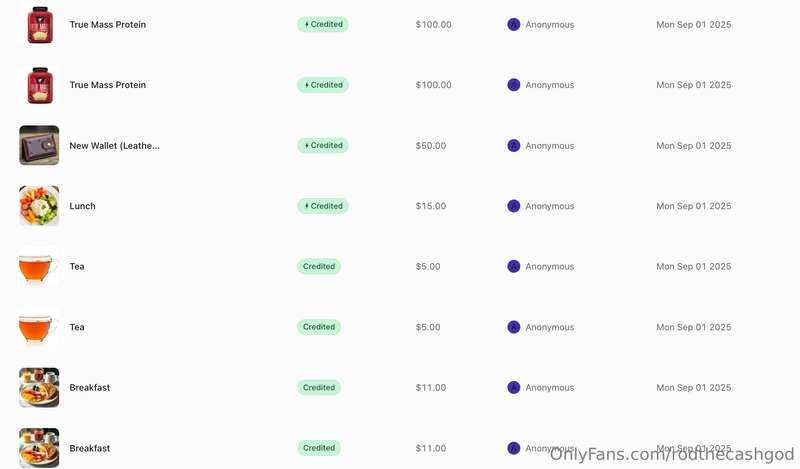Click the Credited badge for first True Mass Protein
Screen dimensions: 800x469
323,24
